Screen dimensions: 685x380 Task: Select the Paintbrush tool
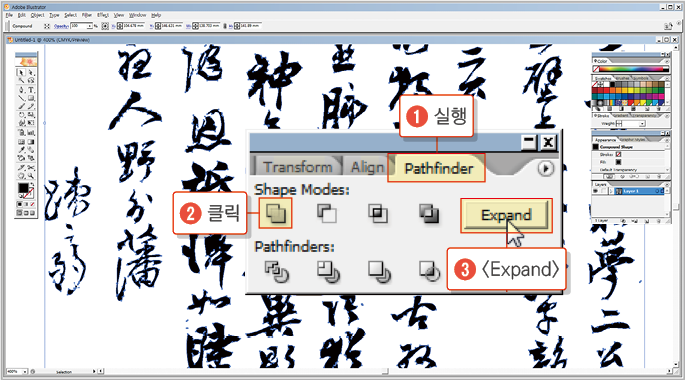point(21,106)
